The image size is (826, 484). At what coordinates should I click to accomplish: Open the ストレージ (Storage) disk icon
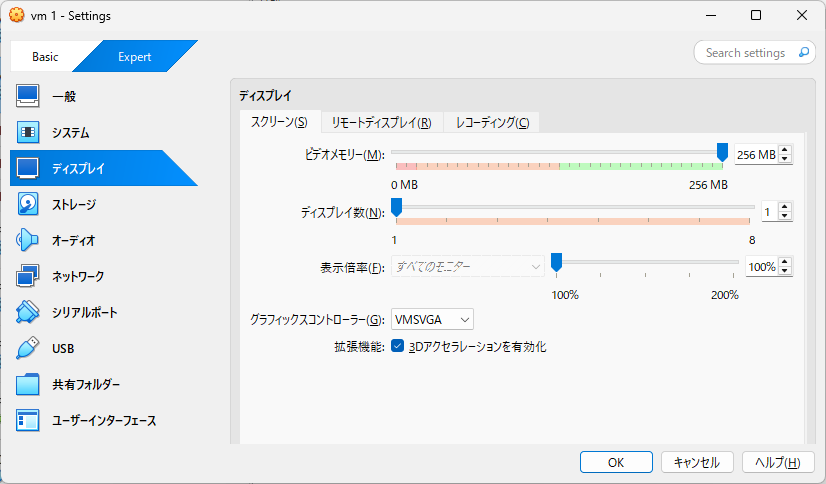(27, 205)
